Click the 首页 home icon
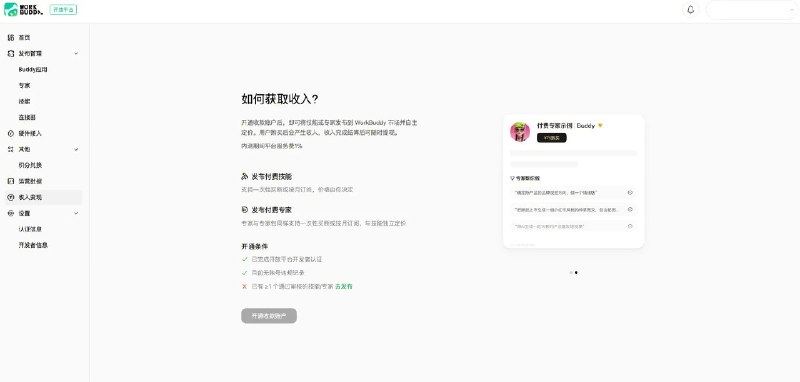 coord(11,38)
